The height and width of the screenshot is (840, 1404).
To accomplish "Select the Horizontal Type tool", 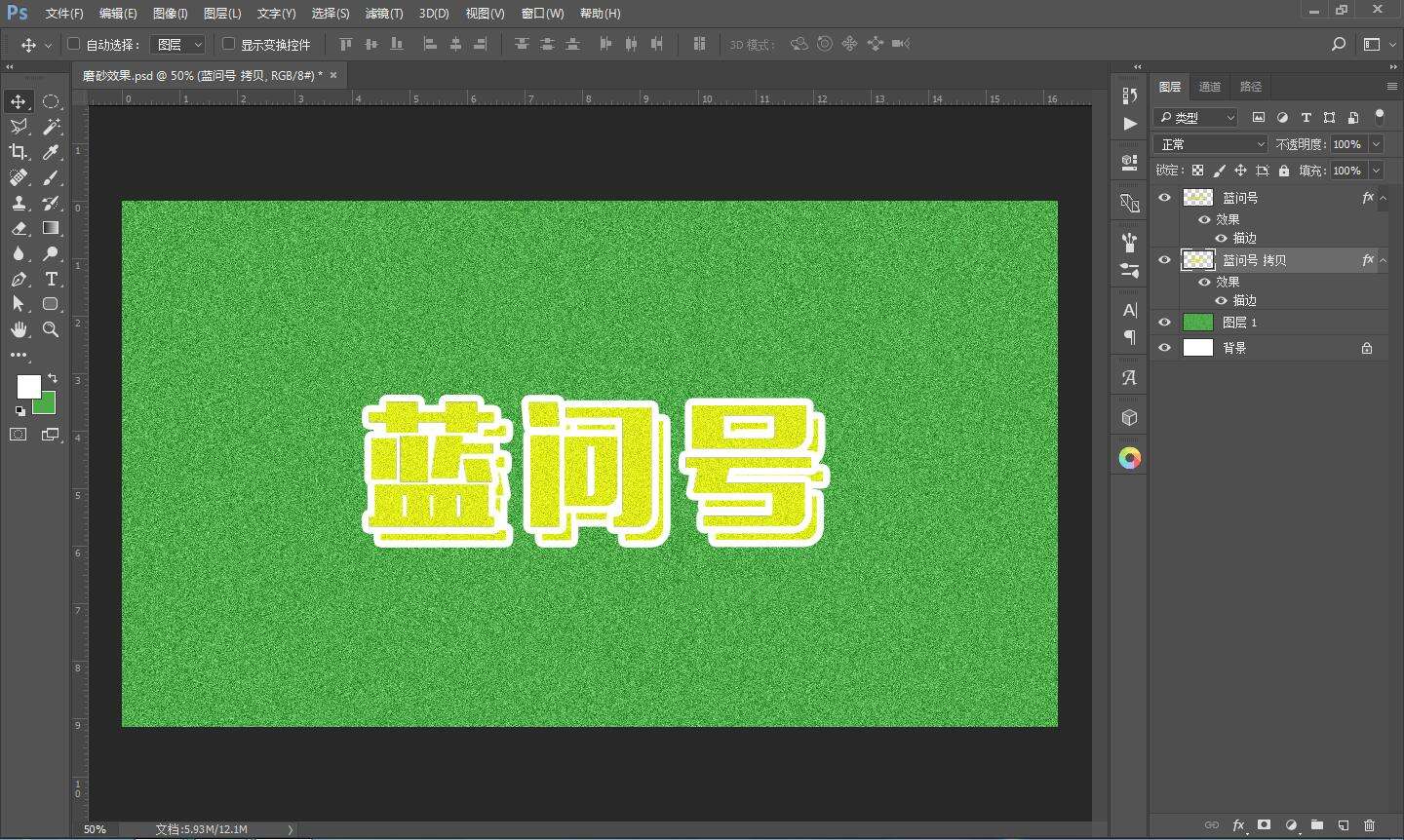I will [51, 279].
